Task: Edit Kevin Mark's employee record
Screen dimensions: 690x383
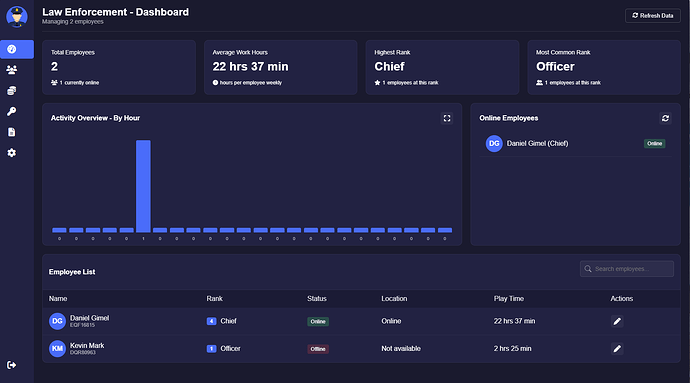Action: click(617, 349)
